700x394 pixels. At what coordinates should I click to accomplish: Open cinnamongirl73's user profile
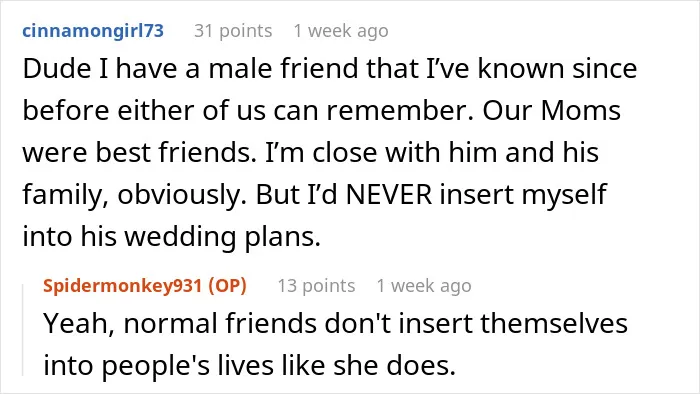(93, 31)
